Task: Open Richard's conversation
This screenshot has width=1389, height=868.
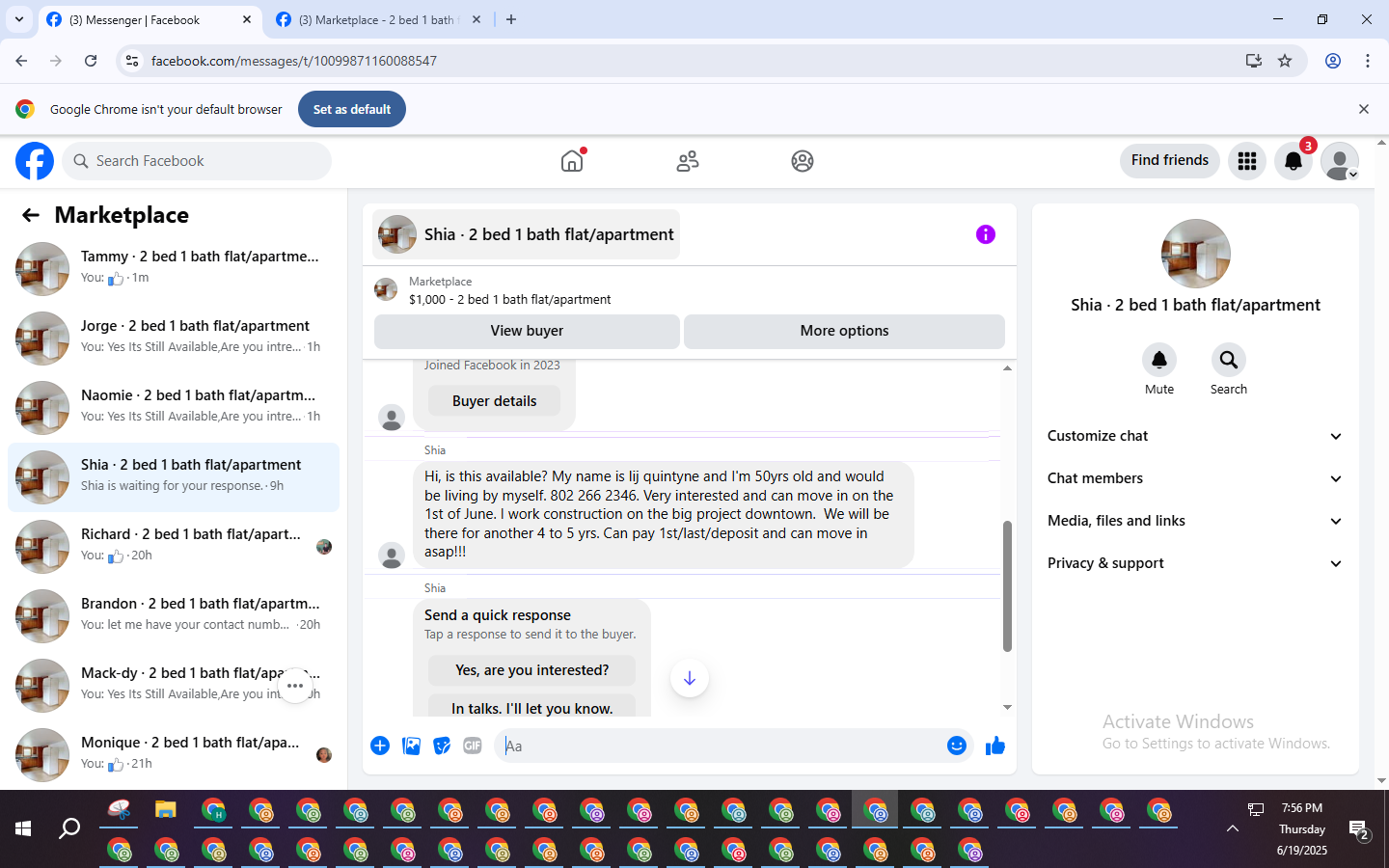Action: click(x=174, y=547)
